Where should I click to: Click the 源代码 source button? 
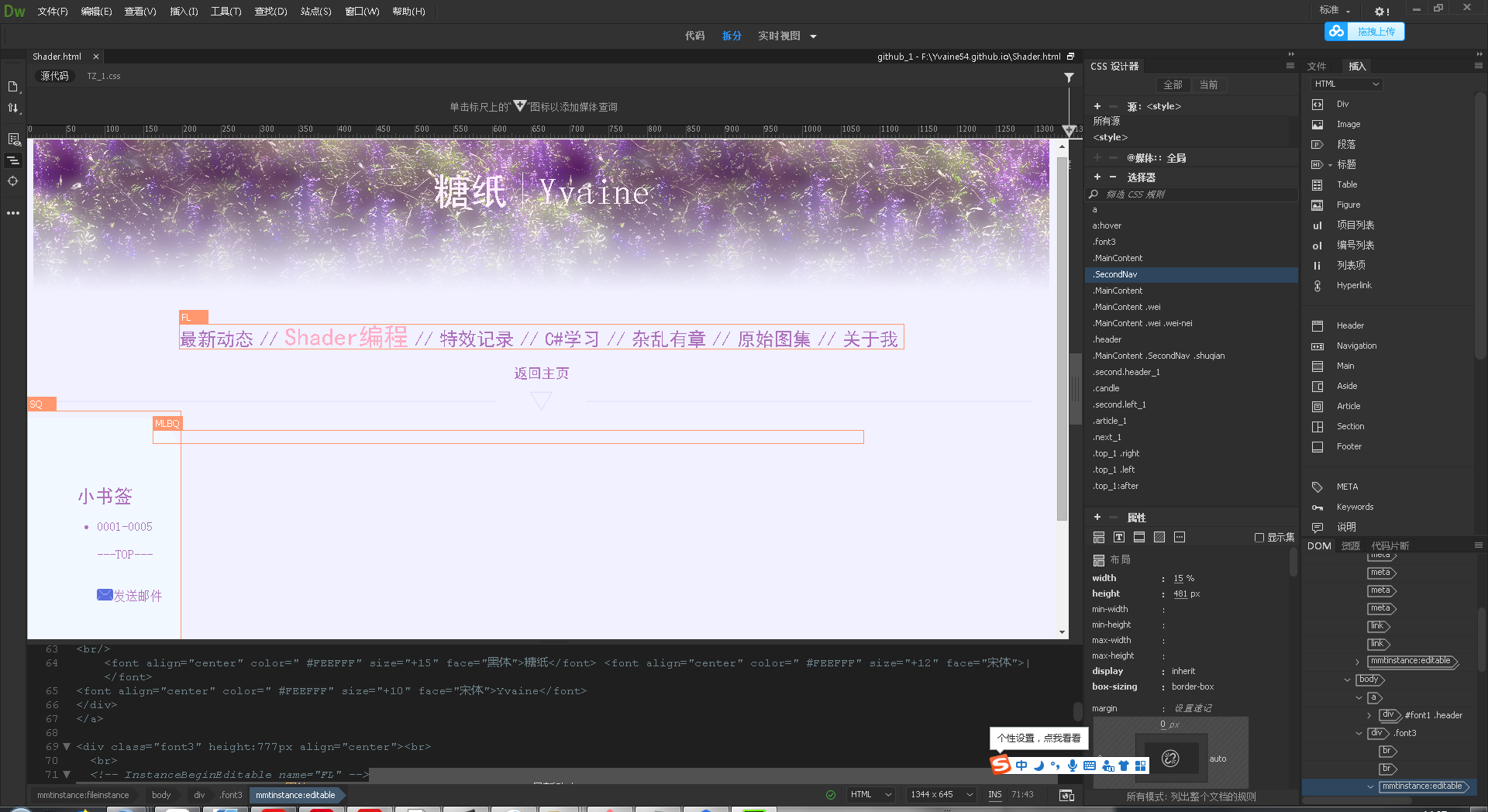click(54, 76)
